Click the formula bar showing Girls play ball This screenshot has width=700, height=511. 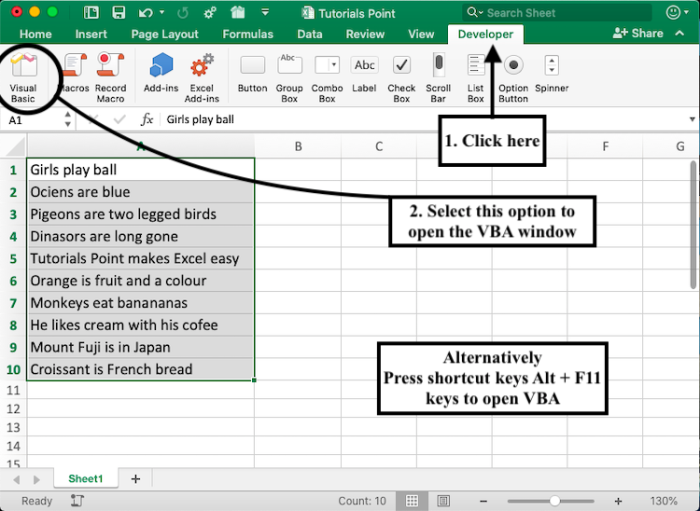point(424,119)
